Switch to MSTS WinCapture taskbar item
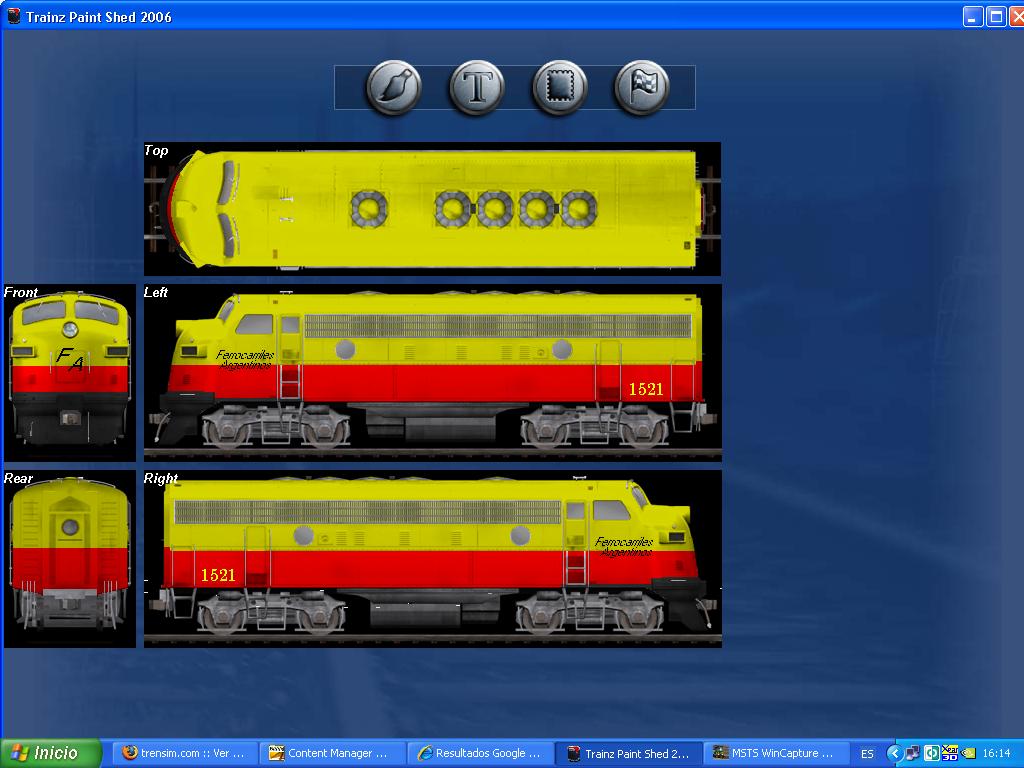1024x768 pixels. pyautogui.click(x=775, y=753)
